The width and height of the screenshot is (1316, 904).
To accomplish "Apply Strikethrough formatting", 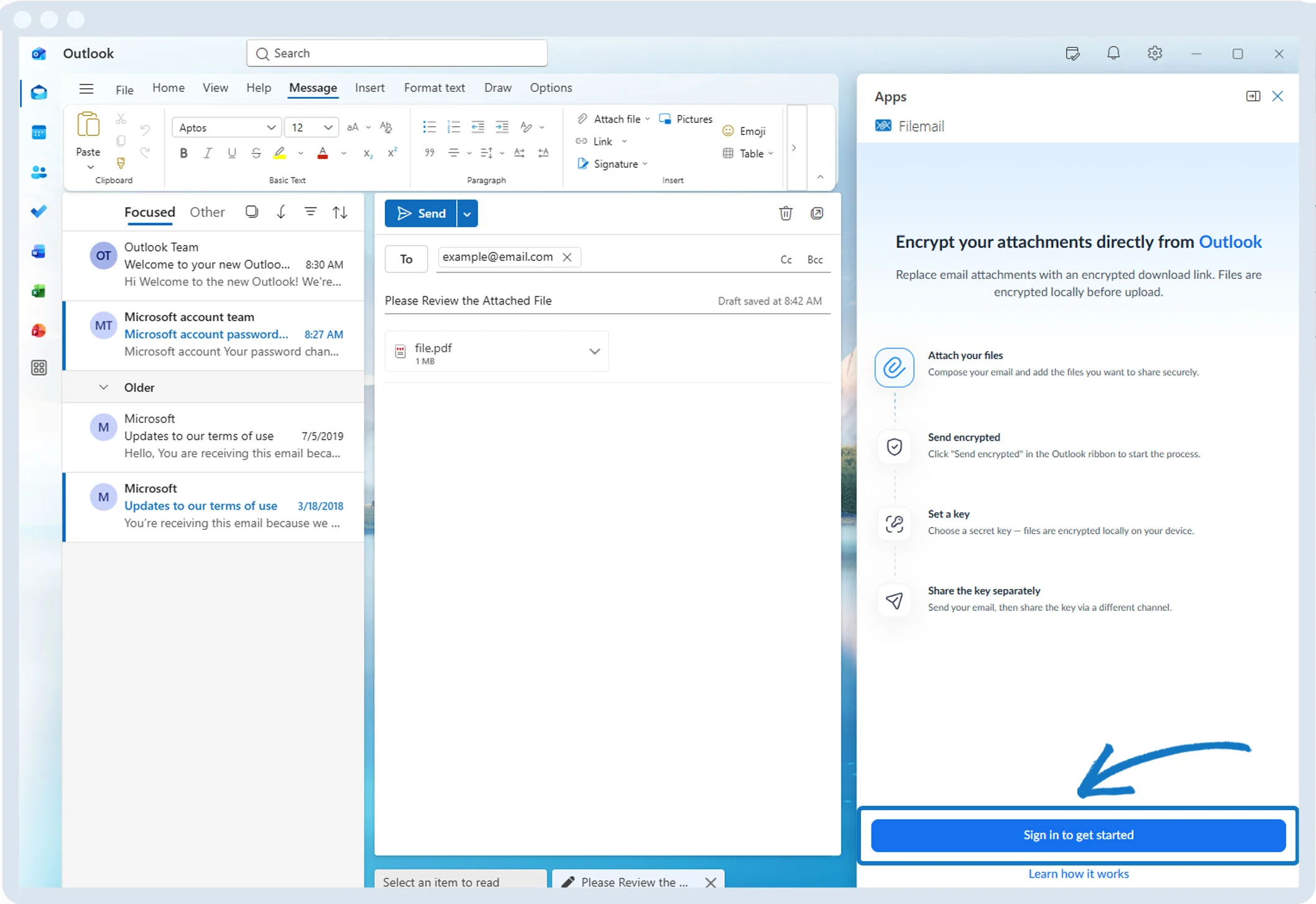I will coord(256,153).
